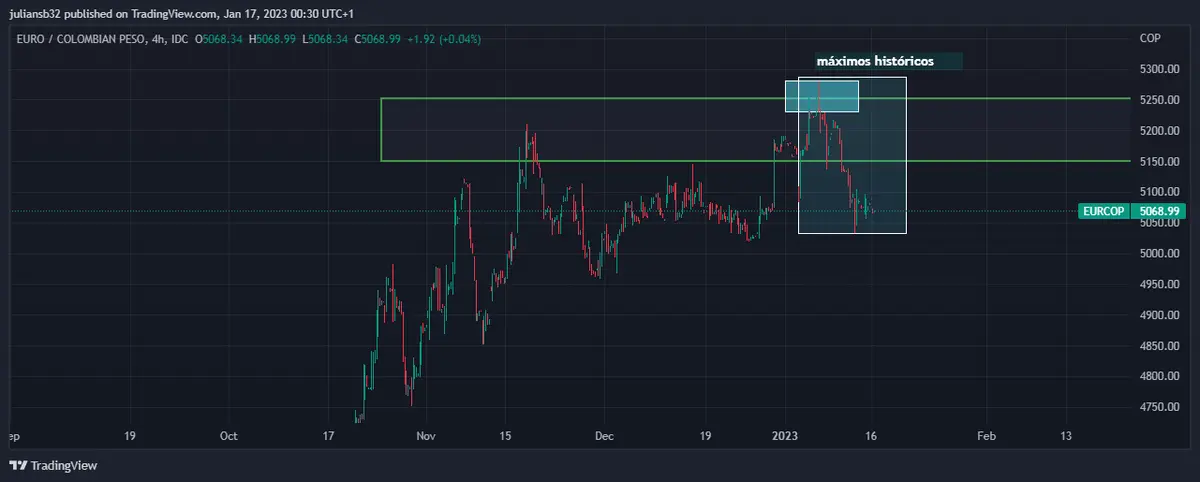Click the TradingView logo icon
The height and width of the screenshot is (482, 1200).
pyautogui.click(x=17, y=465)
